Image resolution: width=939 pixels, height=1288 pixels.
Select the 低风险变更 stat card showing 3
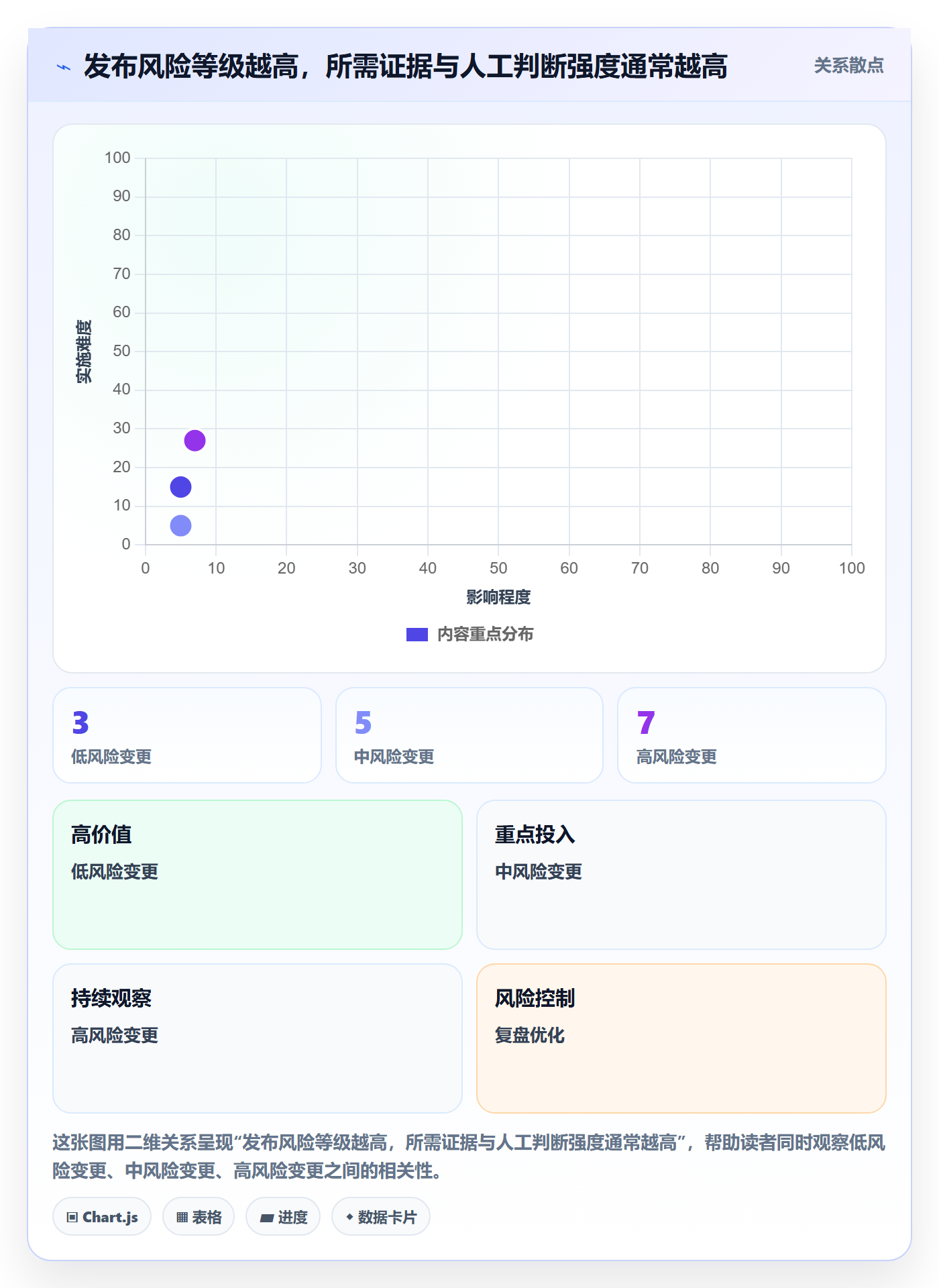[187, 735]
